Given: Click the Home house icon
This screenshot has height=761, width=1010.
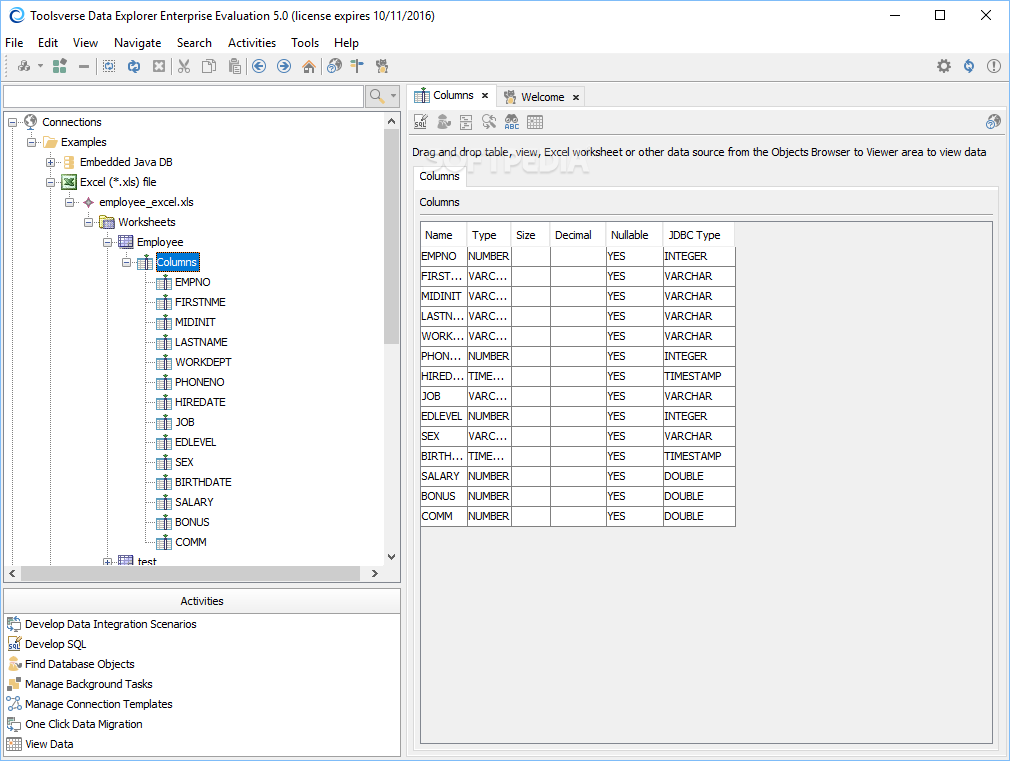Looking at the screenshot, I should 309,66.
